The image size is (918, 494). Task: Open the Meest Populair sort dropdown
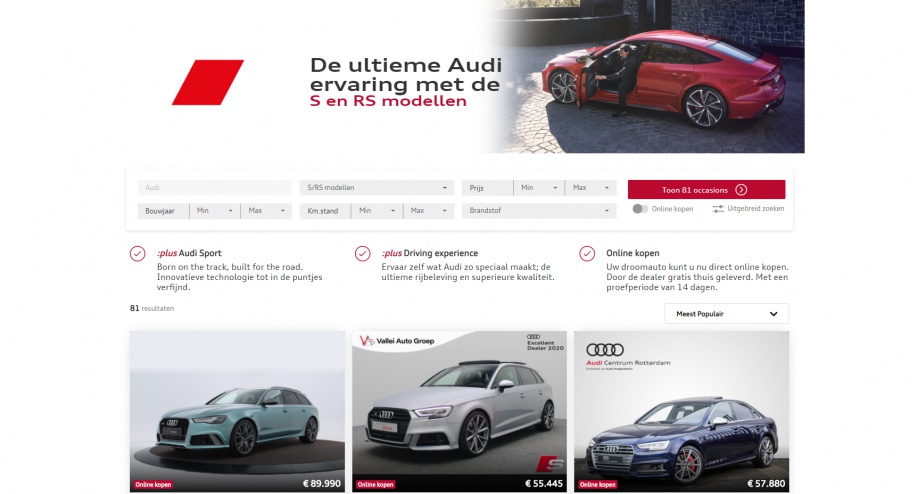[727, 314]
